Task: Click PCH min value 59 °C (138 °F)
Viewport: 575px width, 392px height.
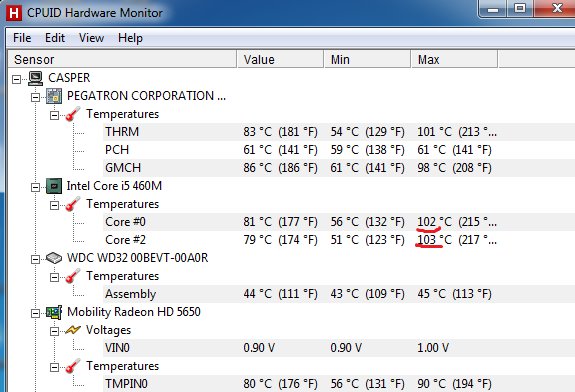Action: tap(367, 150)
